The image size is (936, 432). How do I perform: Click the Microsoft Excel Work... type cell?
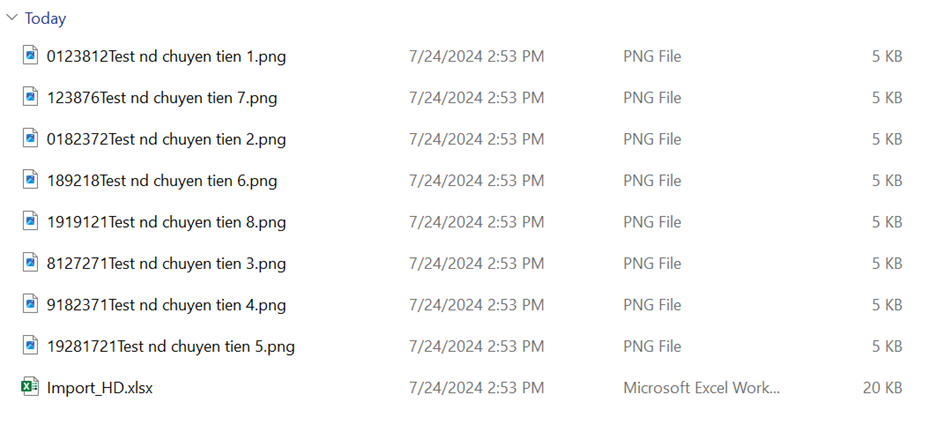click(701, 388)
